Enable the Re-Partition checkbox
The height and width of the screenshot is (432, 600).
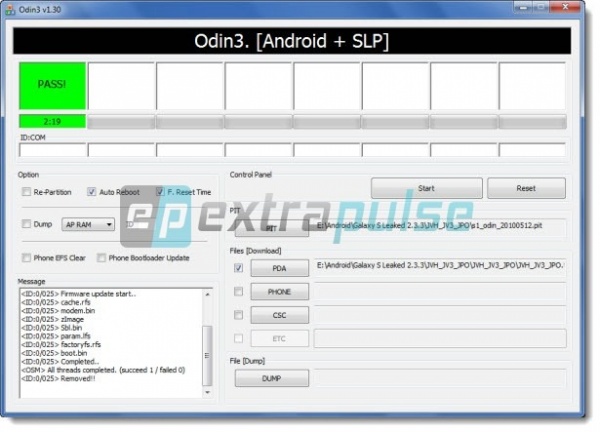[x=26, y=192]
